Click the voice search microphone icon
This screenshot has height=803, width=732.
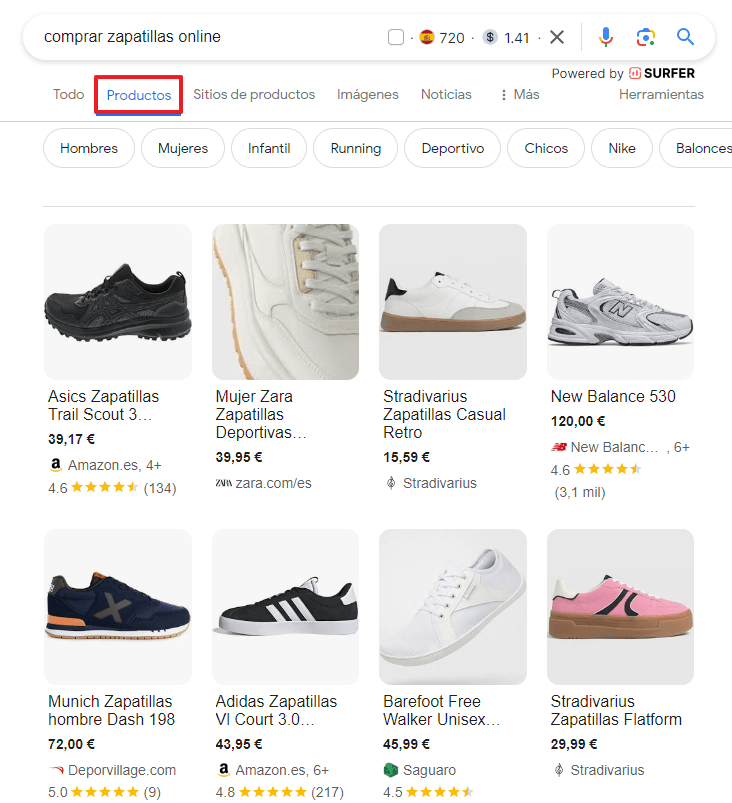pos(605,37)
